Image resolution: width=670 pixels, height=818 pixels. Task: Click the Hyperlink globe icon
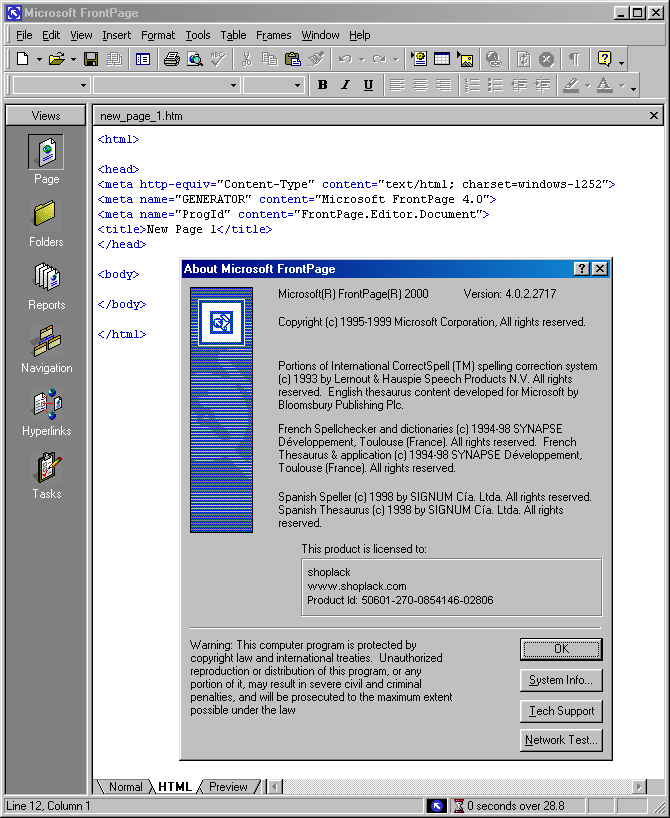[x=494, y=59]
